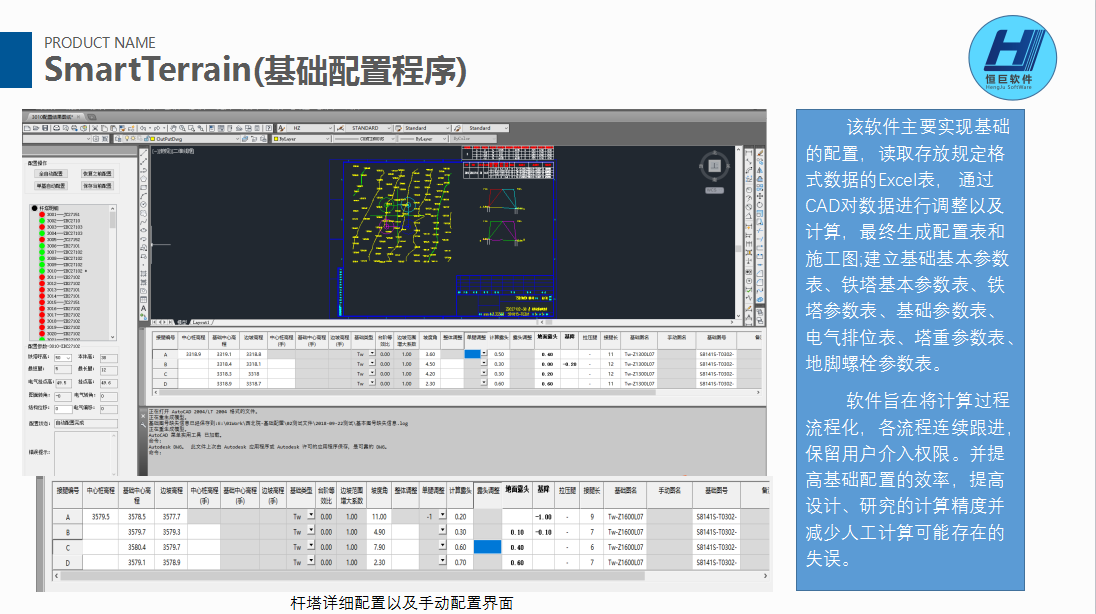Screen dimensions: 1096x614
Task: Click the Linear Dimension tool icon
Action: (749, 153)
